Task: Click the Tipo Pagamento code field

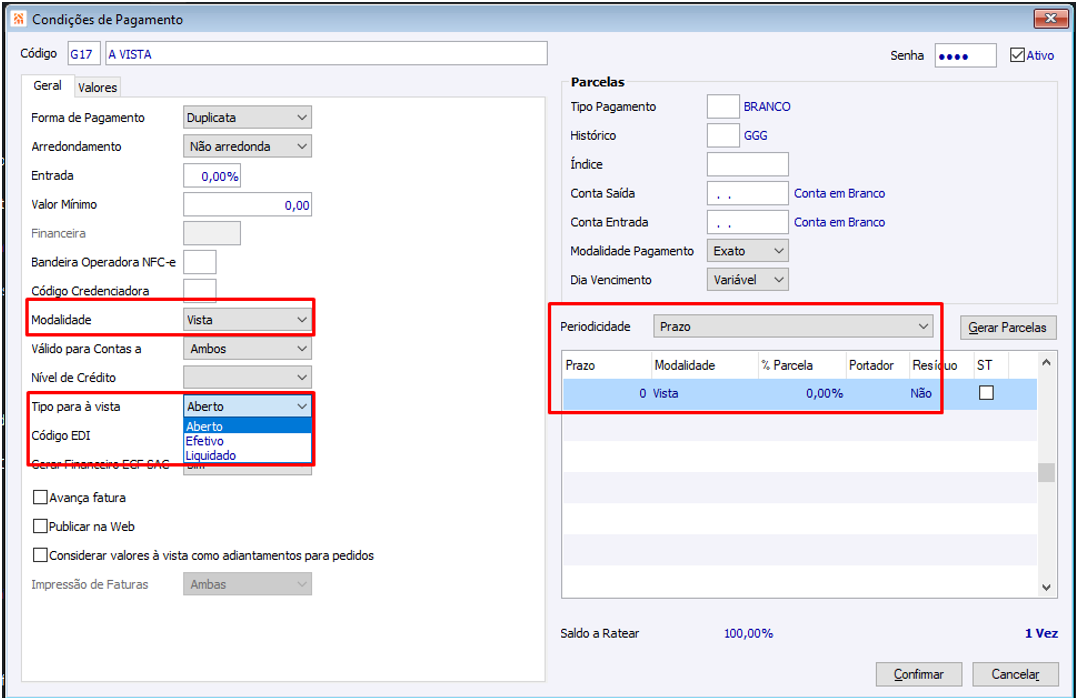Action: pyautogui.click(x=723, y=106)
